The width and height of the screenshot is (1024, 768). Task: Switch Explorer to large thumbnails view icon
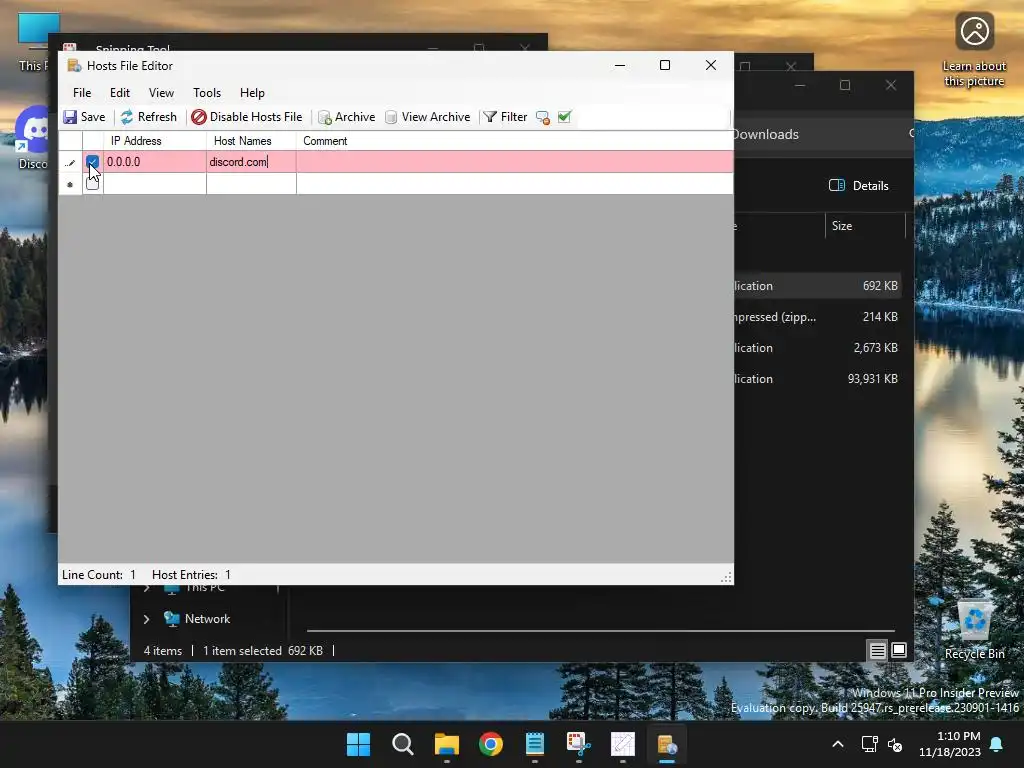coord(899,650)
